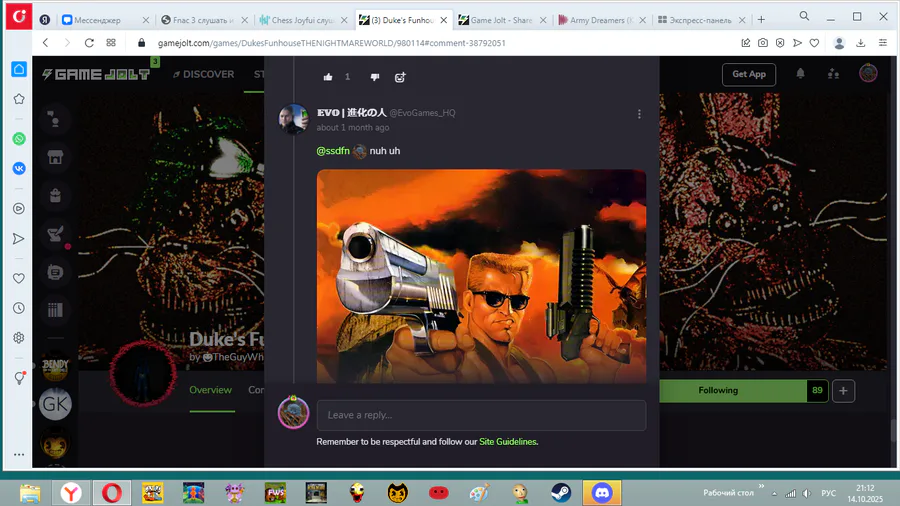Open the GK community in sidebar
The width and height of the screenshot is (900, 506).
coord(55,404)
